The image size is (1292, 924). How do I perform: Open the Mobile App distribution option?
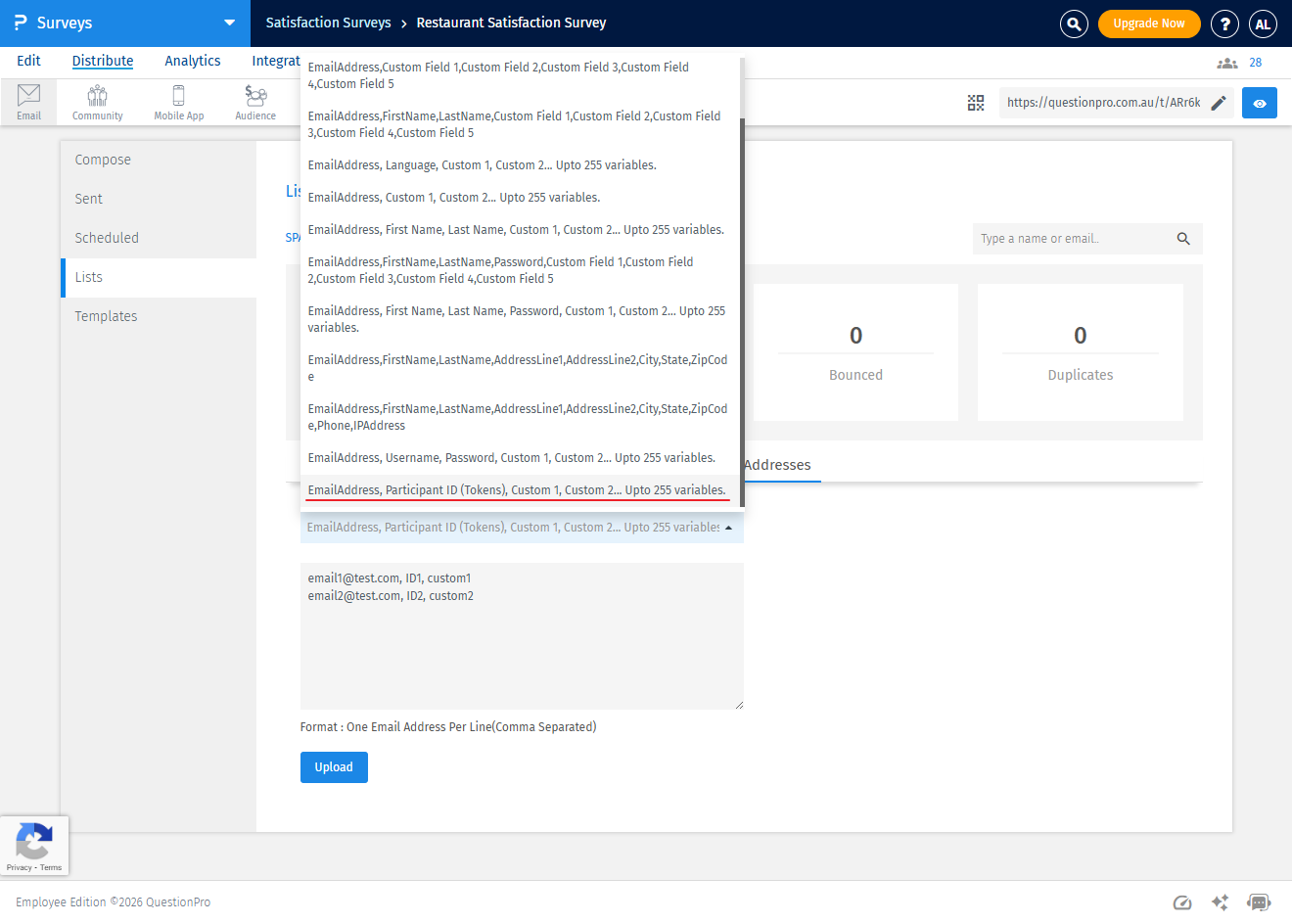(178, 101)
